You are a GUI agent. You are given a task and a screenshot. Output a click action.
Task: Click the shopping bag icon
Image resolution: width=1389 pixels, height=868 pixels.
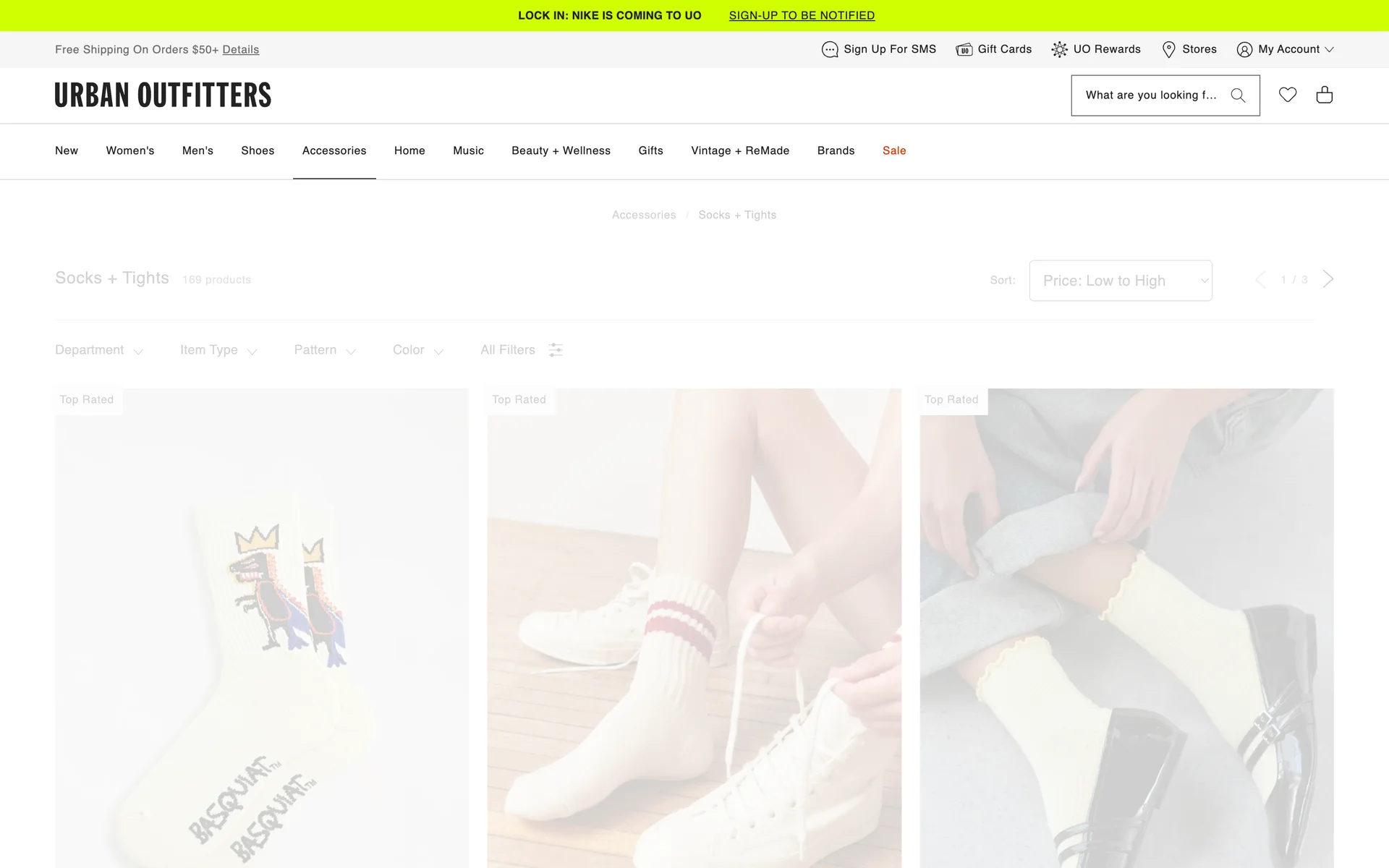(x=1324, y=95)
